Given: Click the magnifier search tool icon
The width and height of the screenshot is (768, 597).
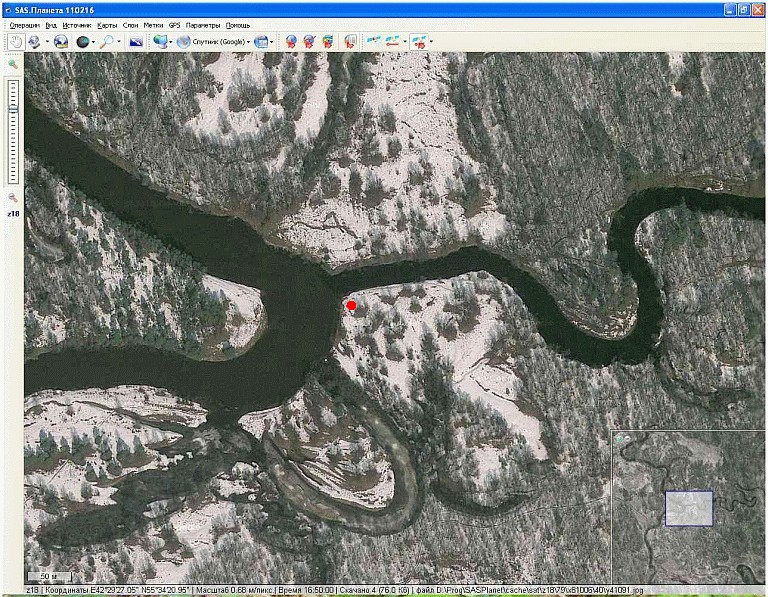Looking at the screenshot, I should pos(106,42).
